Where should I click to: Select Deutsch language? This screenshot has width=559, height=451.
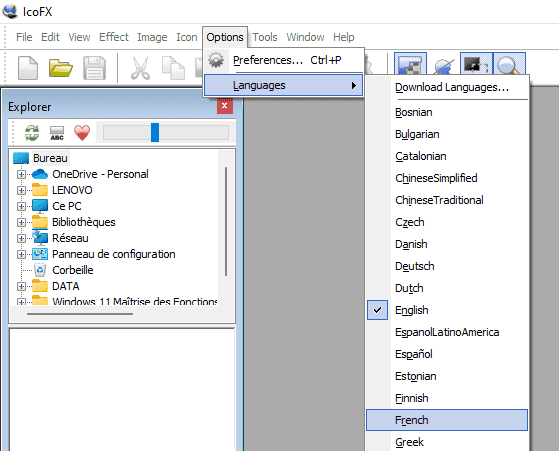pos(447,266)
